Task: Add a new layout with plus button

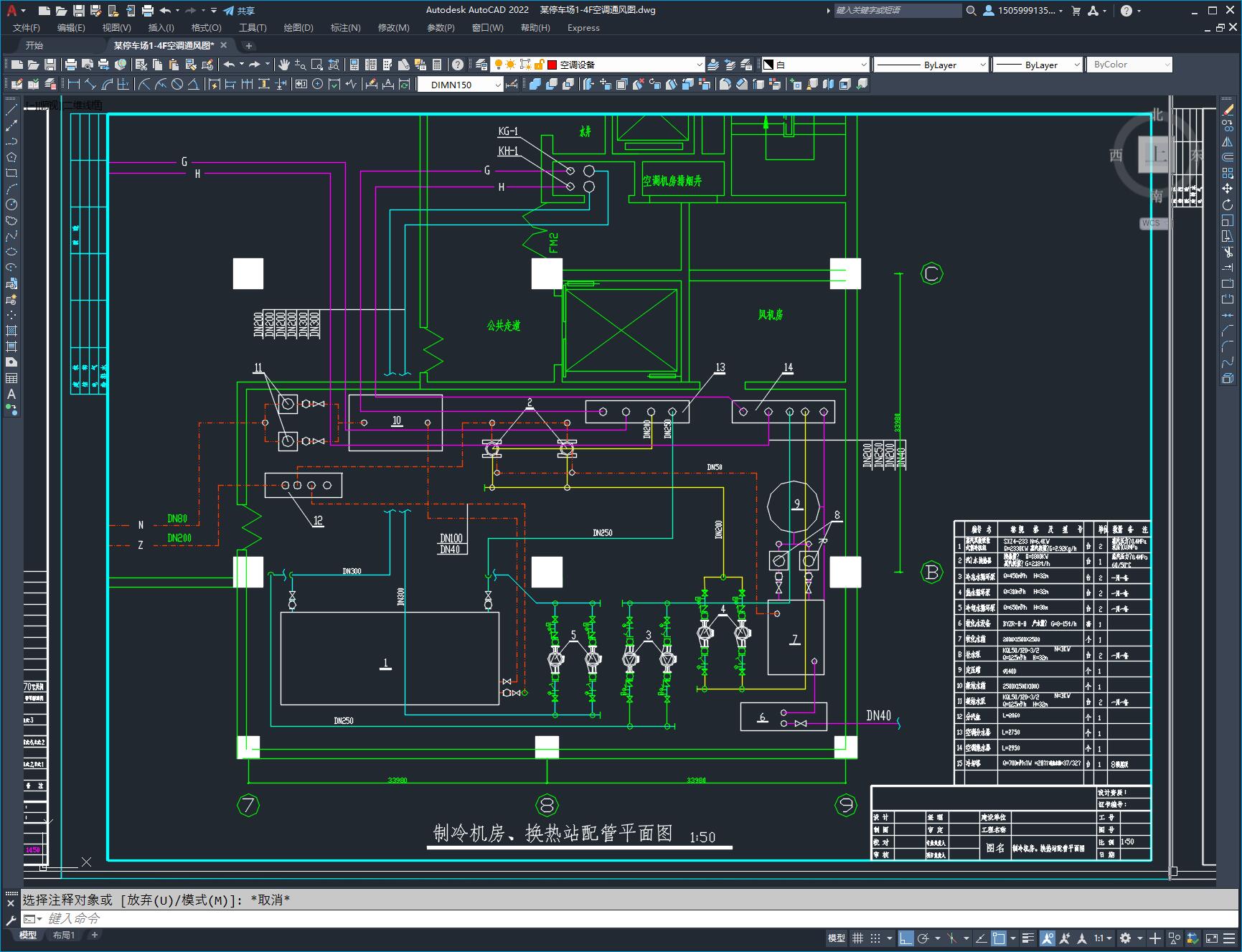Action: tap(94, 935)
